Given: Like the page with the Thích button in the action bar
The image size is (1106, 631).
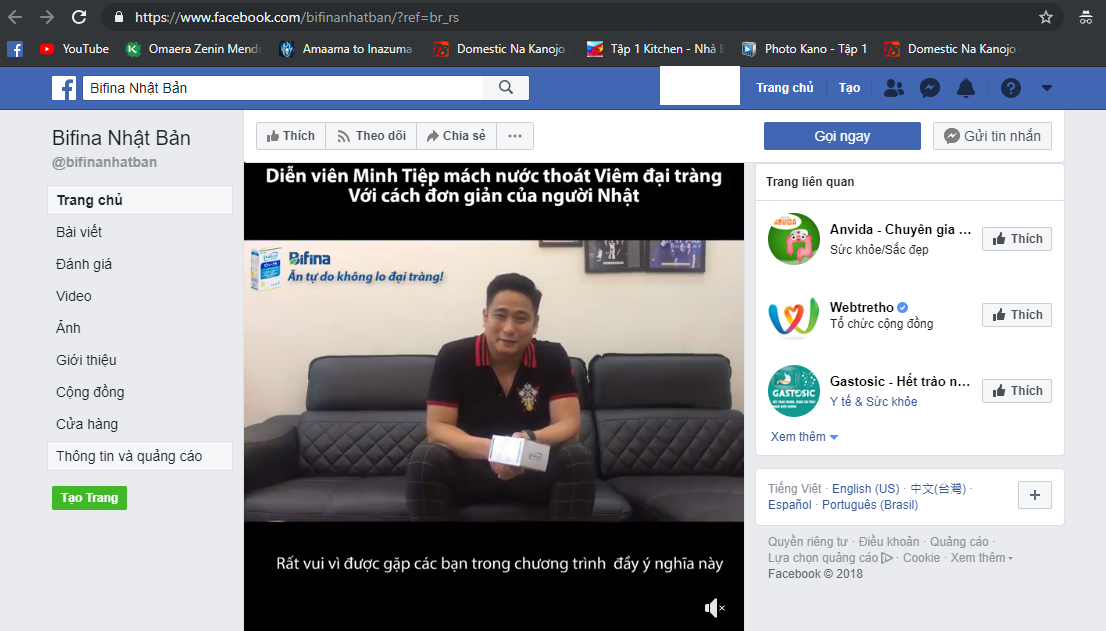Looking at the screenshot, I should tap(291, 136).
